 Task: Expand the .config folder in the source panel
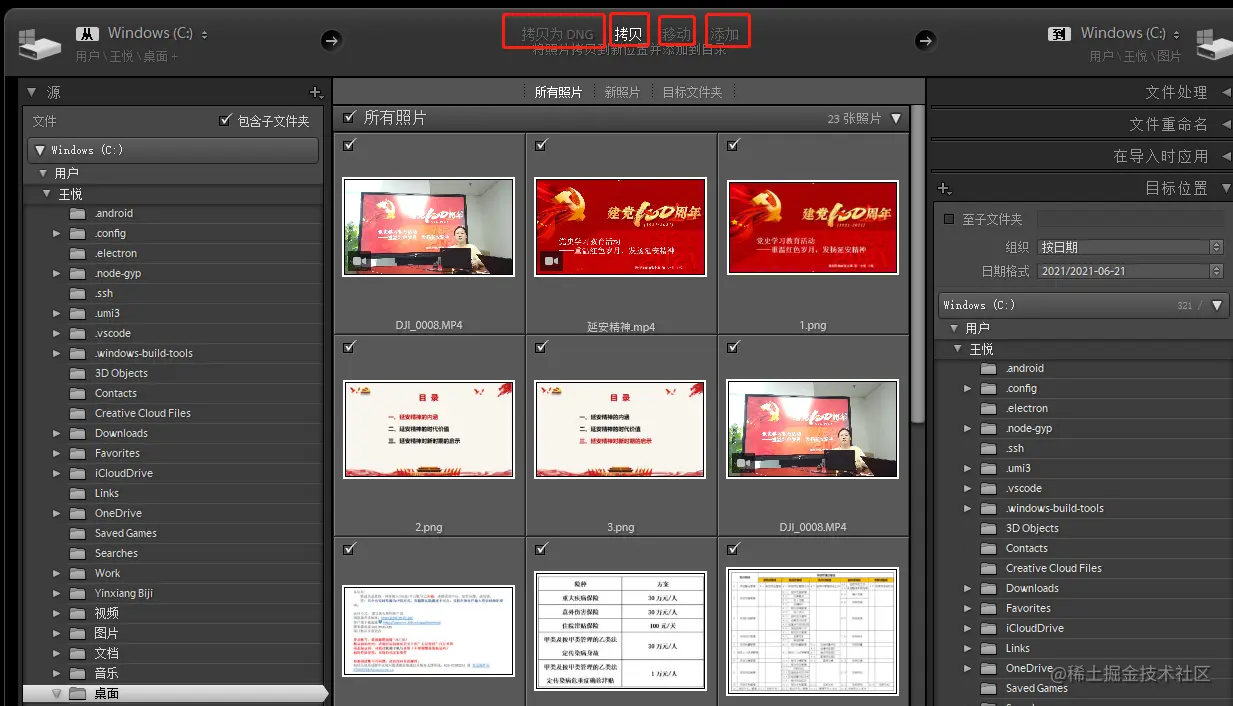tap(57, 233)
